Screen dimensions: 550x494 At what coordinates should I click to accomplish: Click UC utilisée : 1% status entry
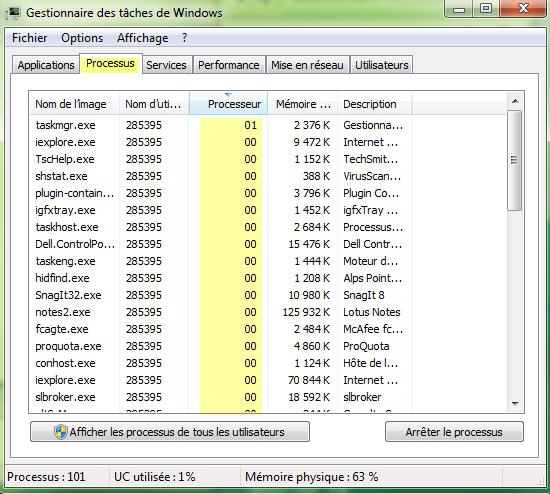155,477
